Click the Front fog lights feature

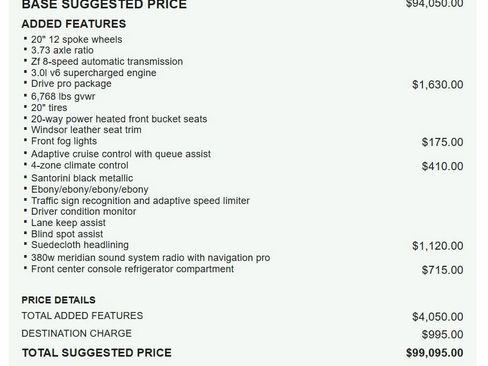(64, 141)
